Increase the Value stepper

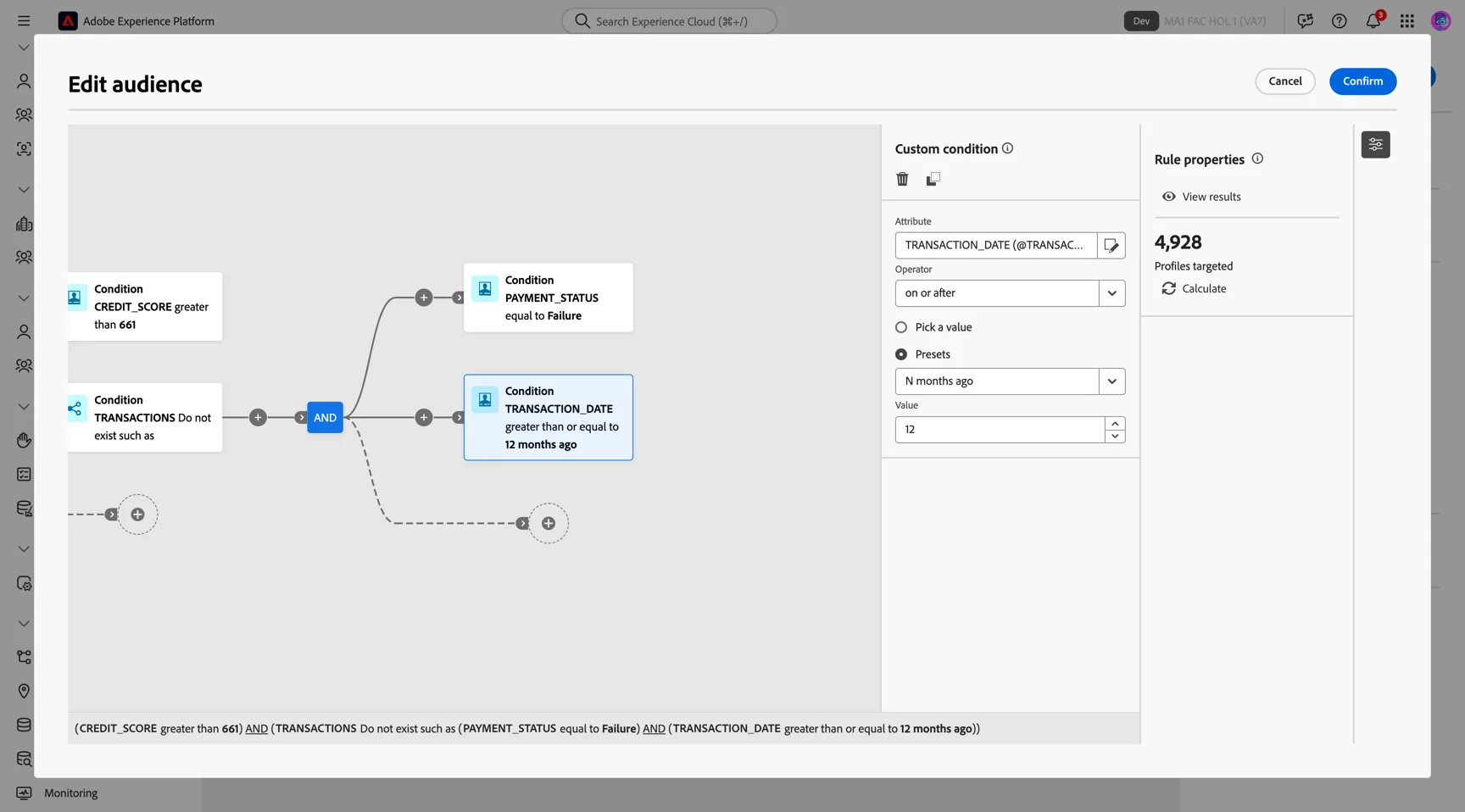tap(1115, 423)
